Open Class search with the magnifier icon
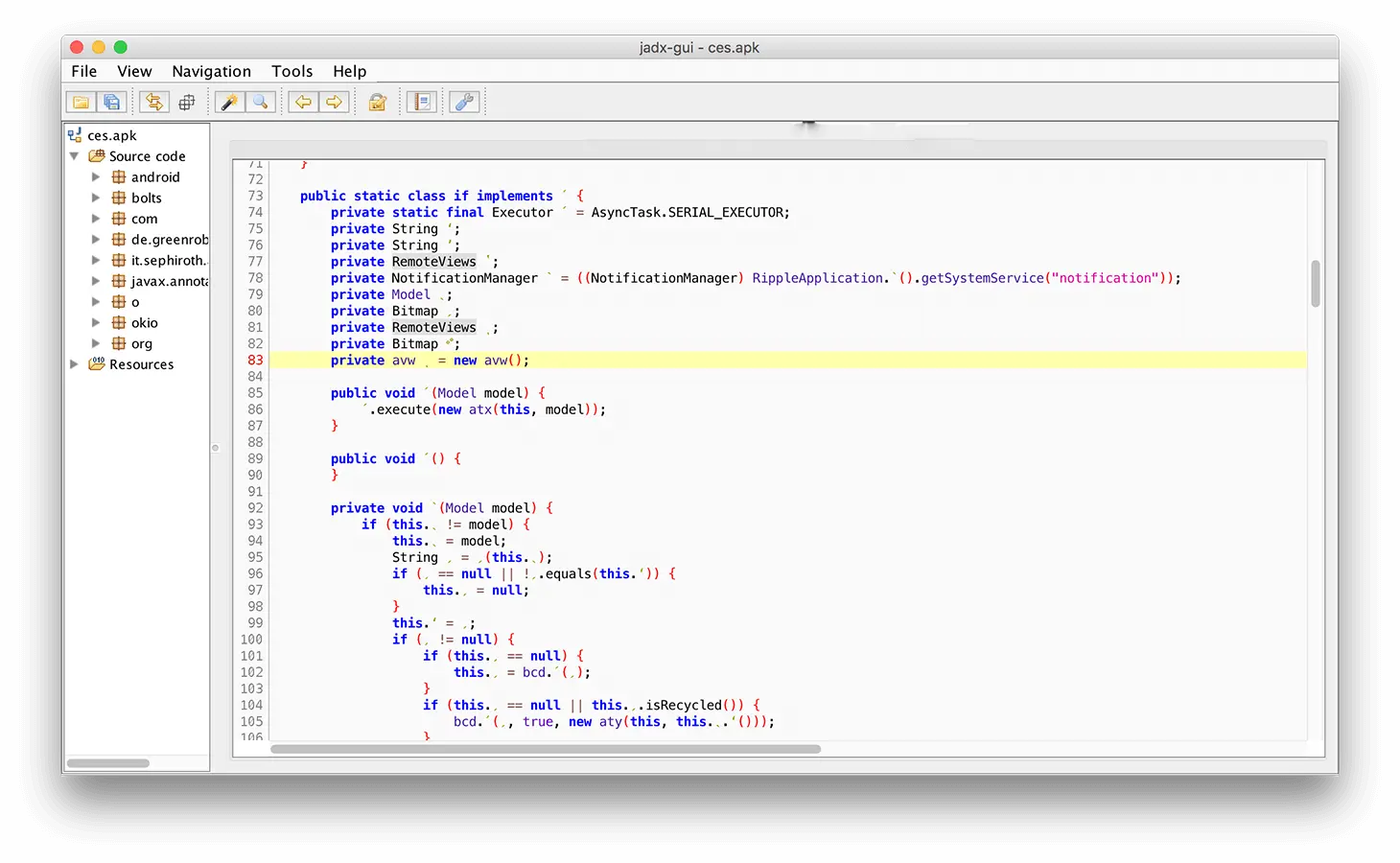The width and height of the screenshot is (1400, 863). (260, 102)
